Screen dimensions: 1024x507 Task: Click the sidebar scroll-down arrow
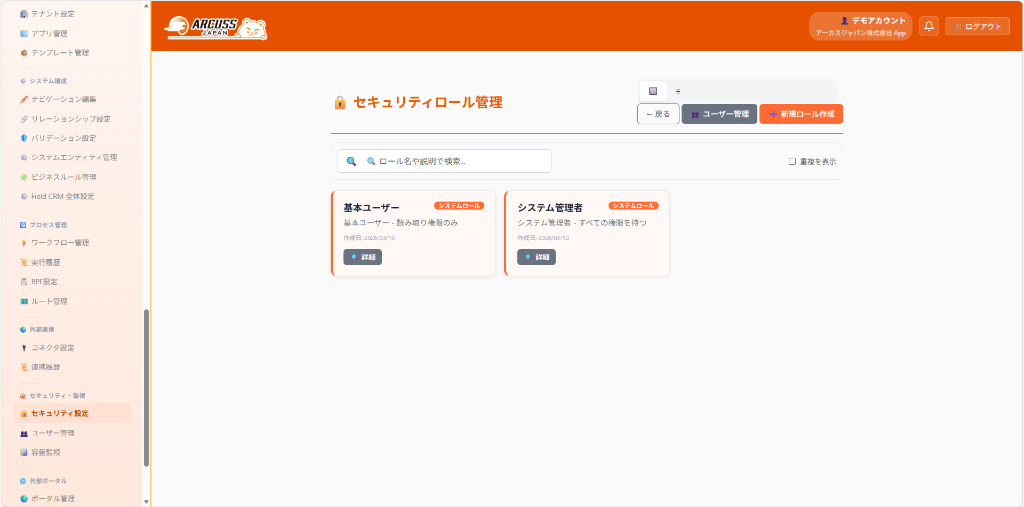tap(146, 502)
